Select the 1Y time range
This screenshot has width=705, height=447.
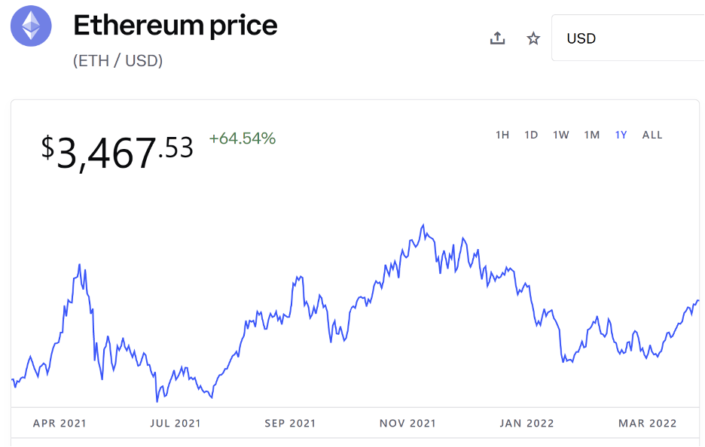click(621, 135)
